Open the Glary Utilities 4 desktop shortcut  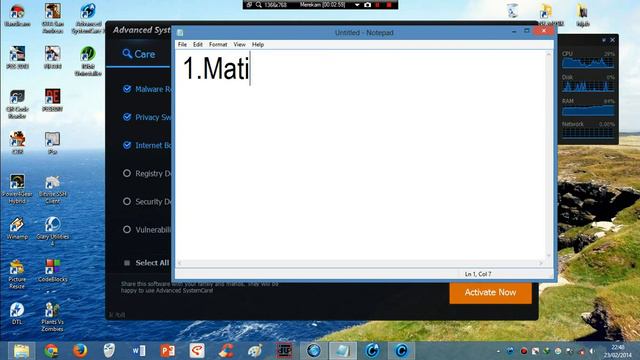tap(52, 231)
